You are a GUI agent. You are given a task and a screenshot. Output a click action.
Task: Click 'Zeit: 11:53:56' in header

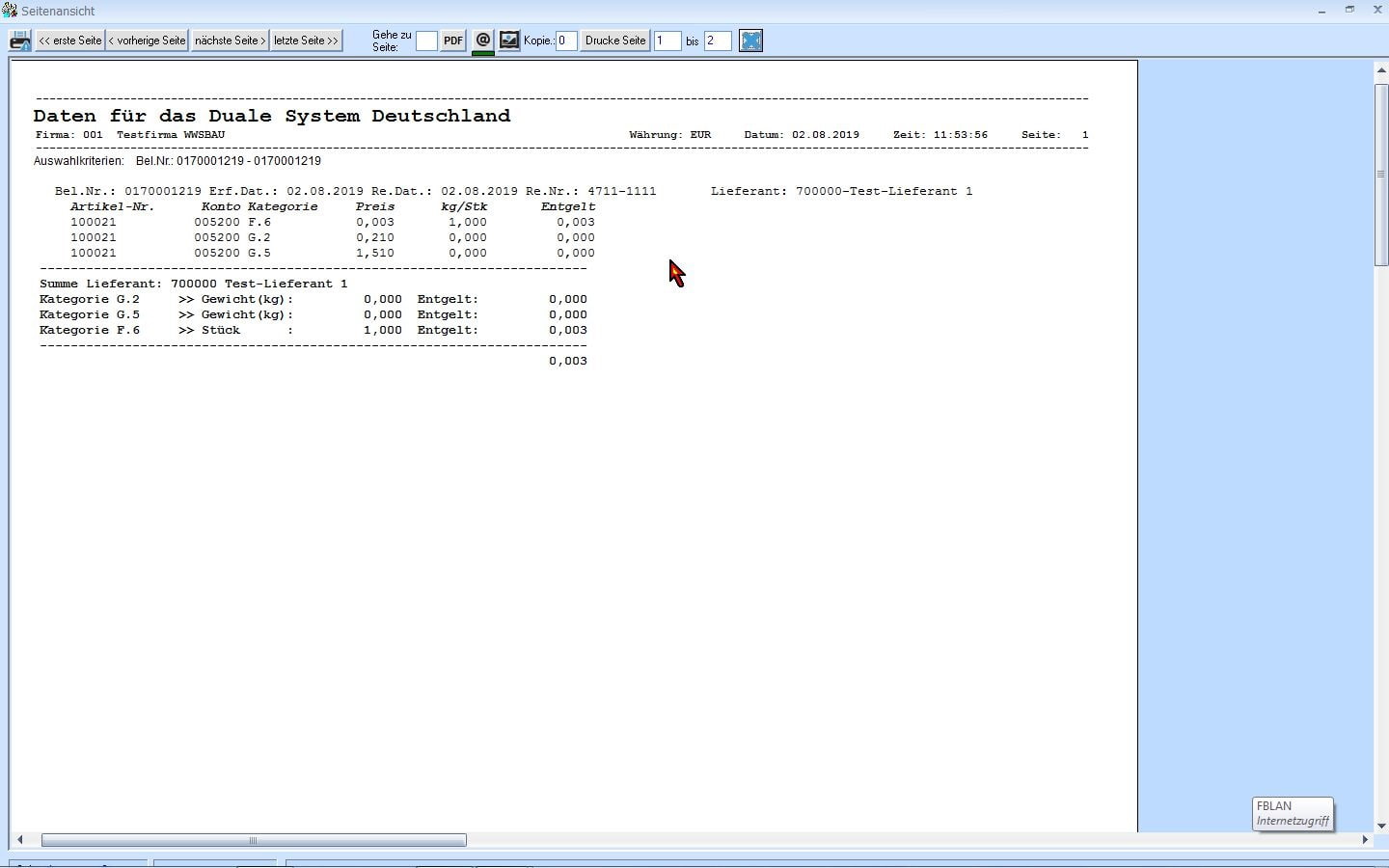click(x=940, y=135)
